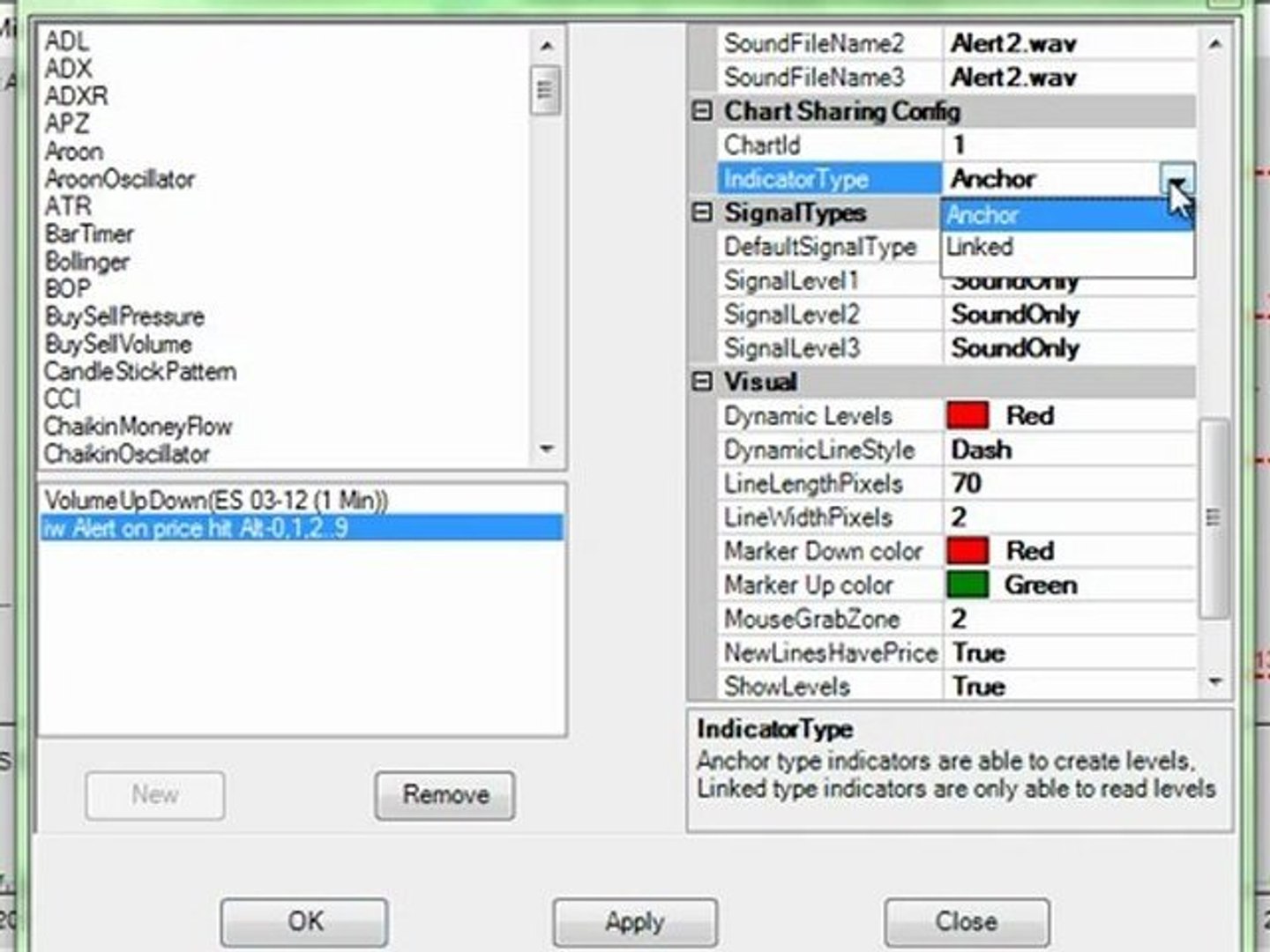This screenshot has height=952, width=1270.
Task: Select the SignalLevel2 SoundOnly value
Action: tap(1070, 314)
